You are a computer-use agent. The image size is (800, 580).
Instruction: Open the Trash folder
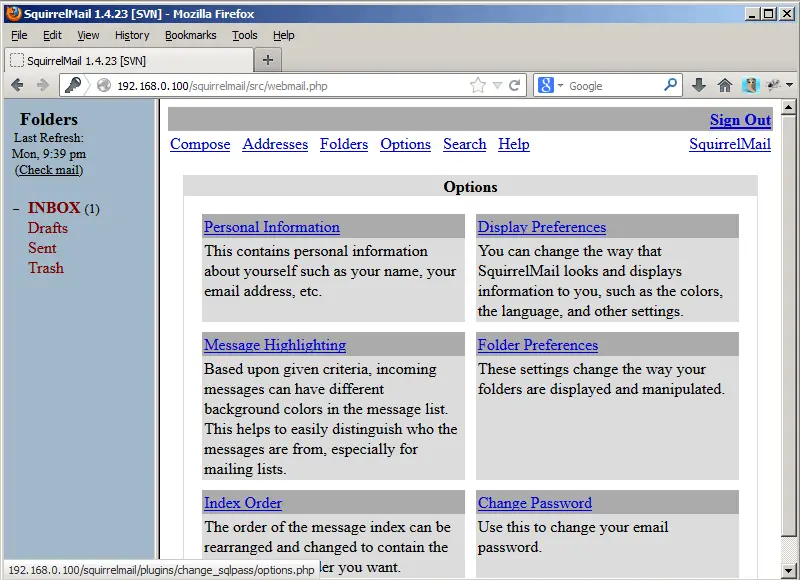46,268
